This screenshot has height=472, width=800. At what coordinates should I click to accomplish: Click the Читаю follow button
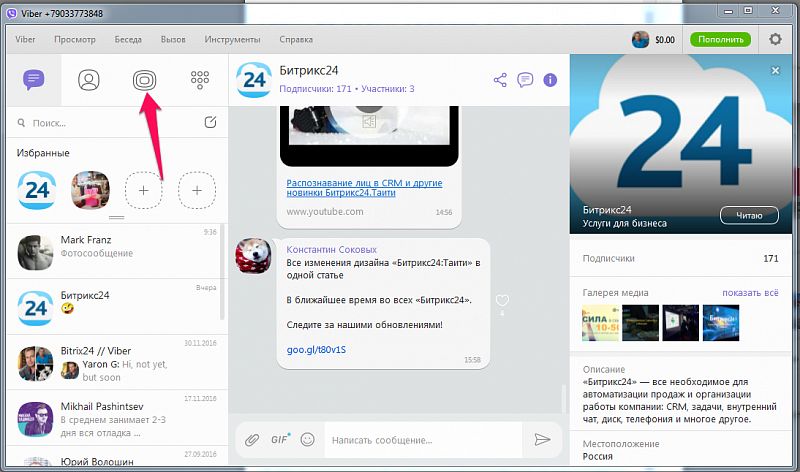[749, 215]
